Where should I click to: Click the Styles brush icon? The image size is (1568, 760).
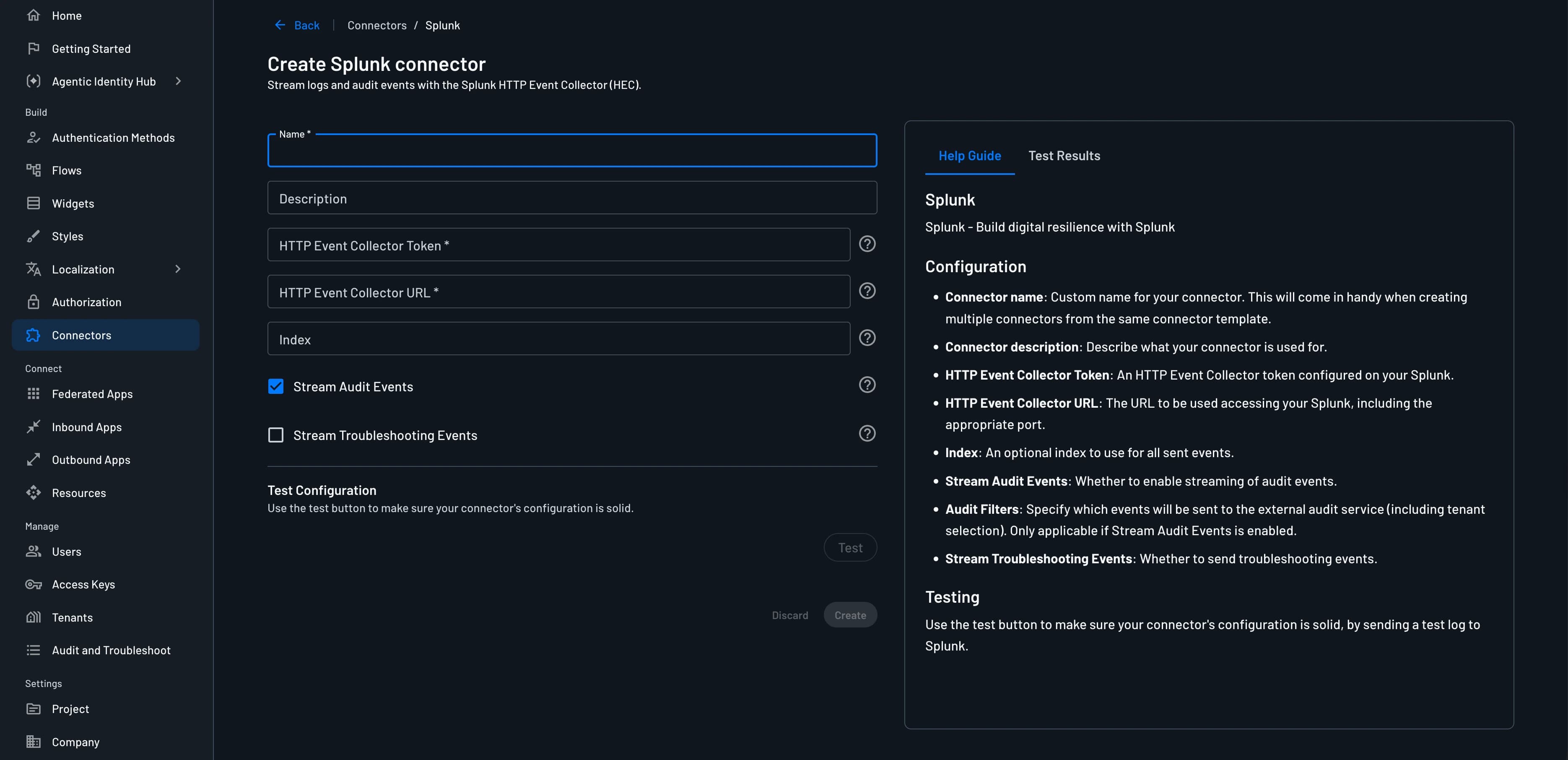(x=34, y=236)
